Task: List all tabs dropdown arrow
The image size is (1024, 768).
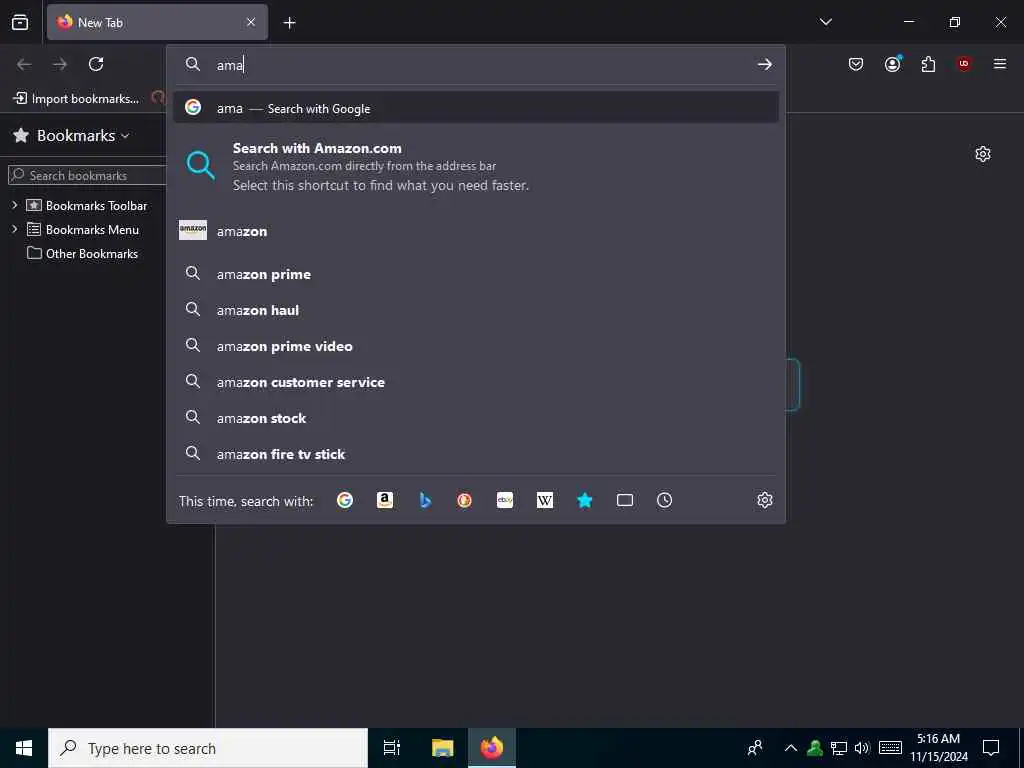Action: [825, 22]
